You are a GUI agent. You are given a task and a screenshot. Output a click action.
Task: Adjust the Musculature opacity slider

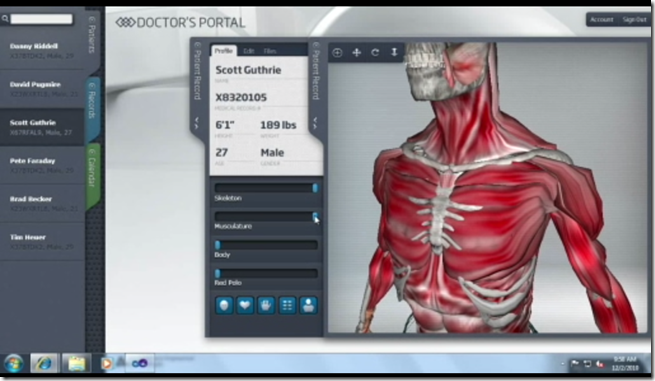coord(266,216)
